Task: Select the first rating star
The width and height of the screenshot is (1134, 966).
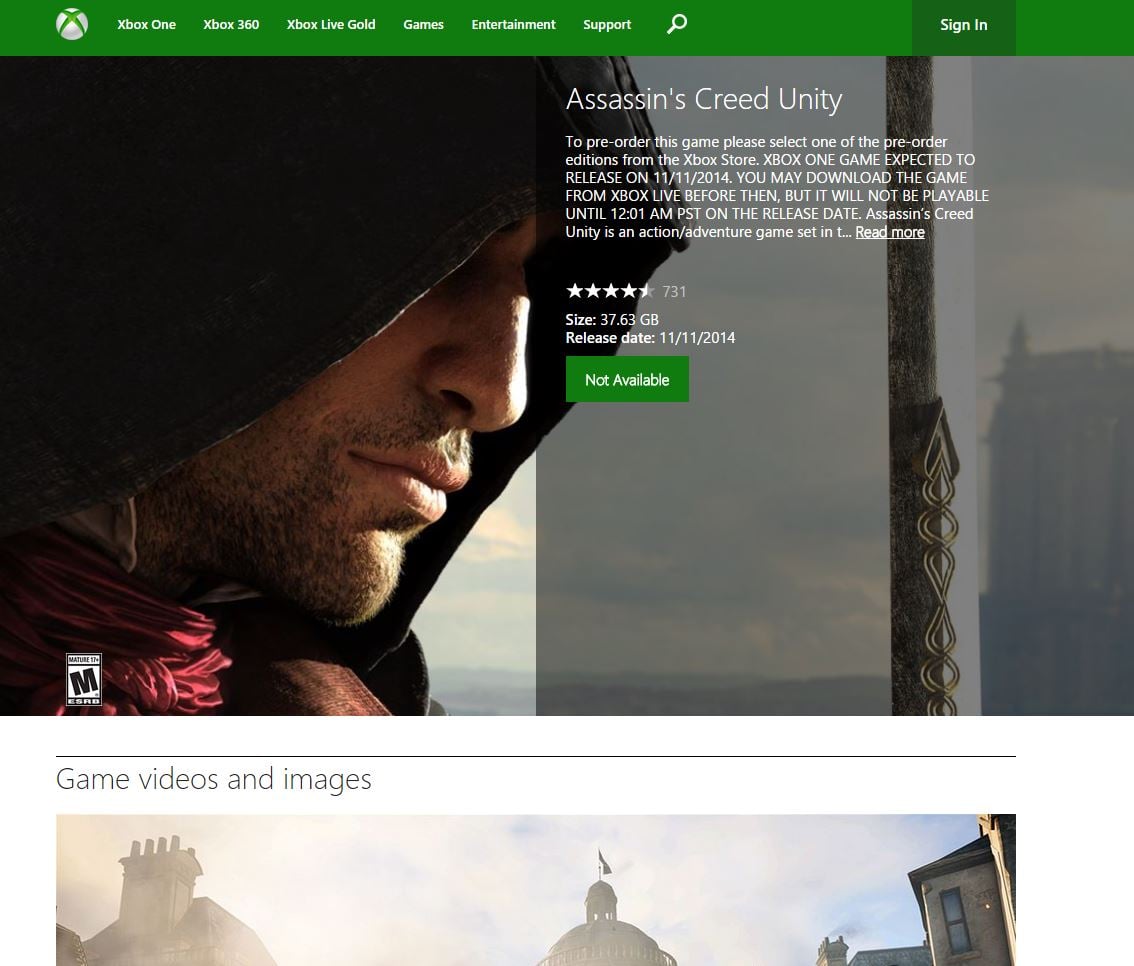Action: coord(574,291)
